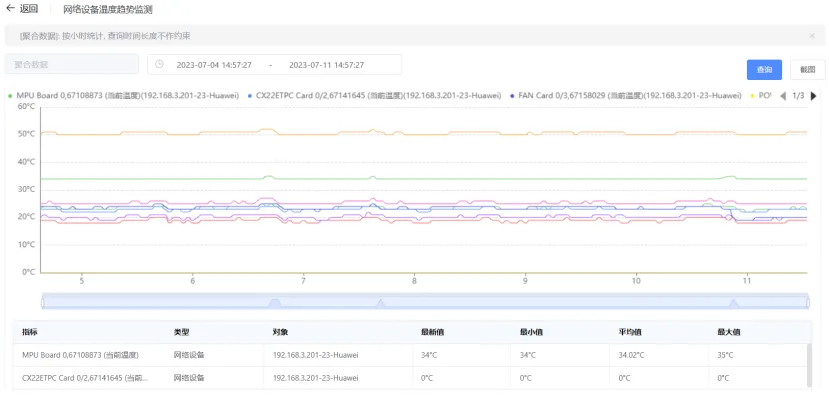The height and width of the screenshot is (401, 829).
Task: Go to previous legend page arrow
Action: pos(782,96)
